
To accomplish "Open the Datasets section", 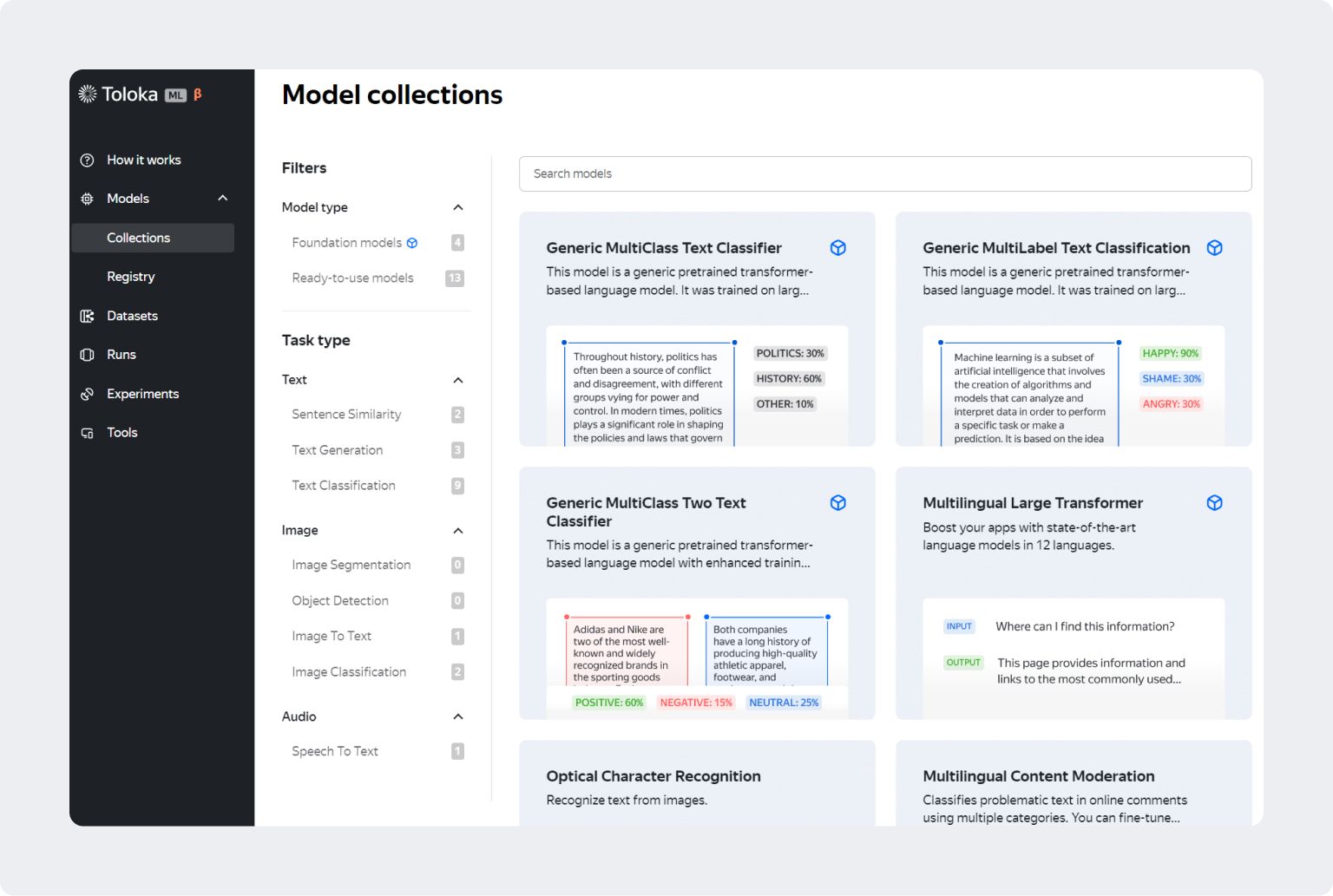I will [x=132, y=316].
